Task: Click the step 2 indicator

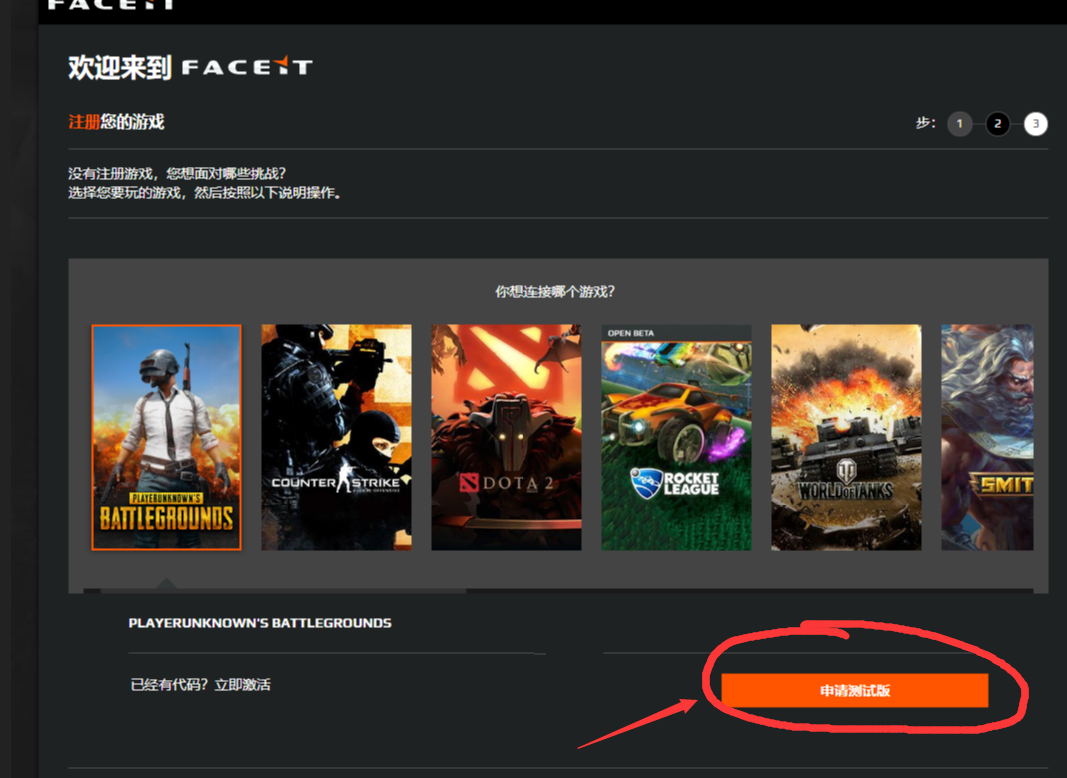Action: tap(997, 124)
